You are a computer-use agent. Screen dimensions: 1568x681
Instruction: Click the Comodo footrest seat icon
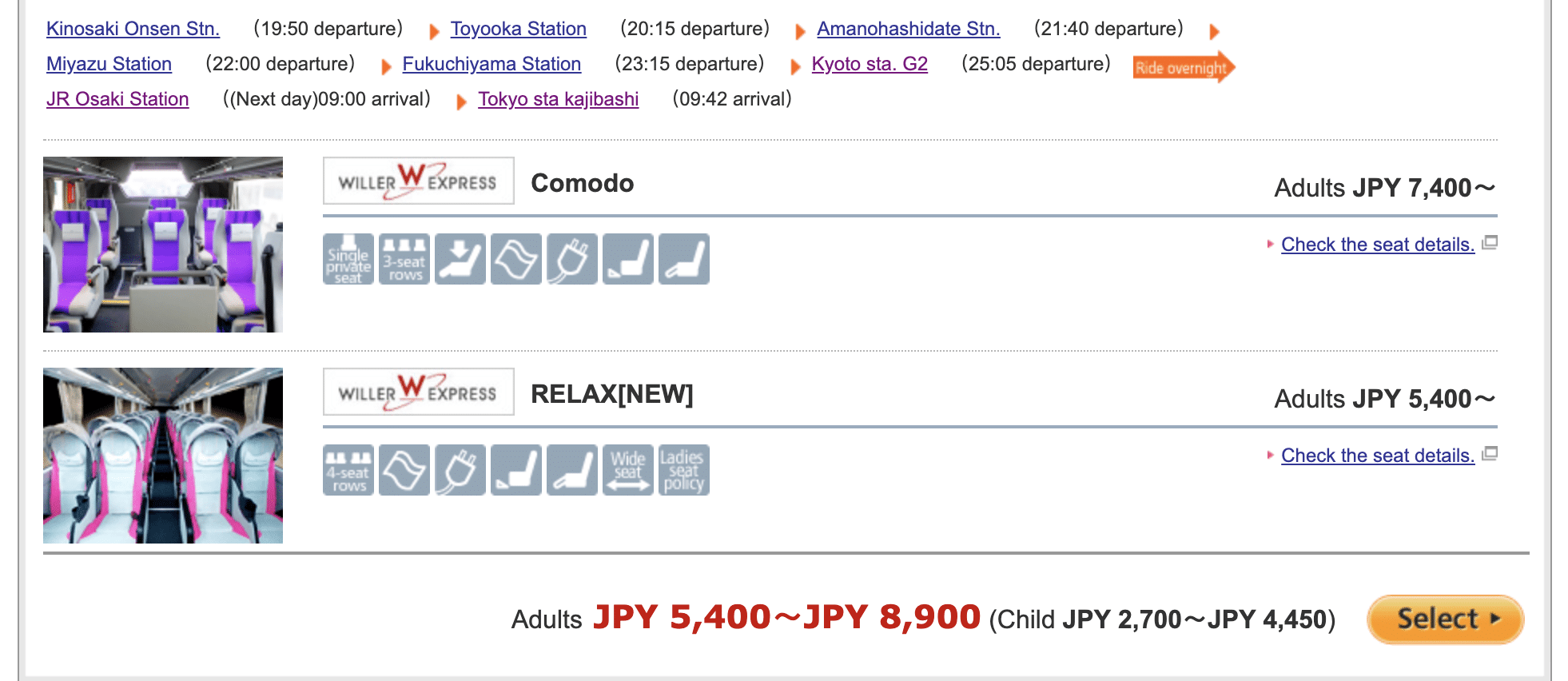(x=628, y=259)
